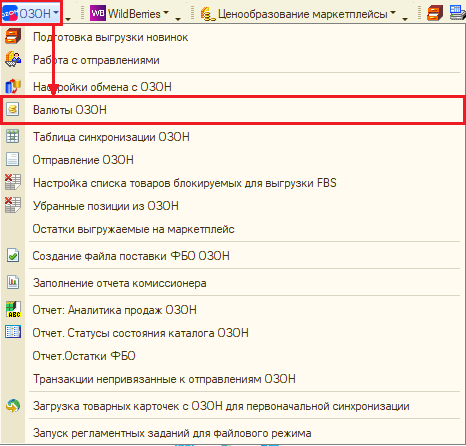Expand toolbar options arrow after ОЗОН
466x446 pixels.
[x=68, y=19]
